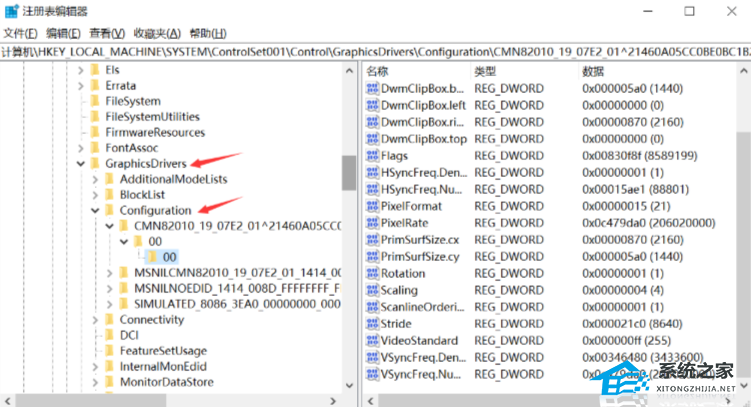
Task: Click the DwmClipBox.top value icon
Action: [x=372, y=139]
